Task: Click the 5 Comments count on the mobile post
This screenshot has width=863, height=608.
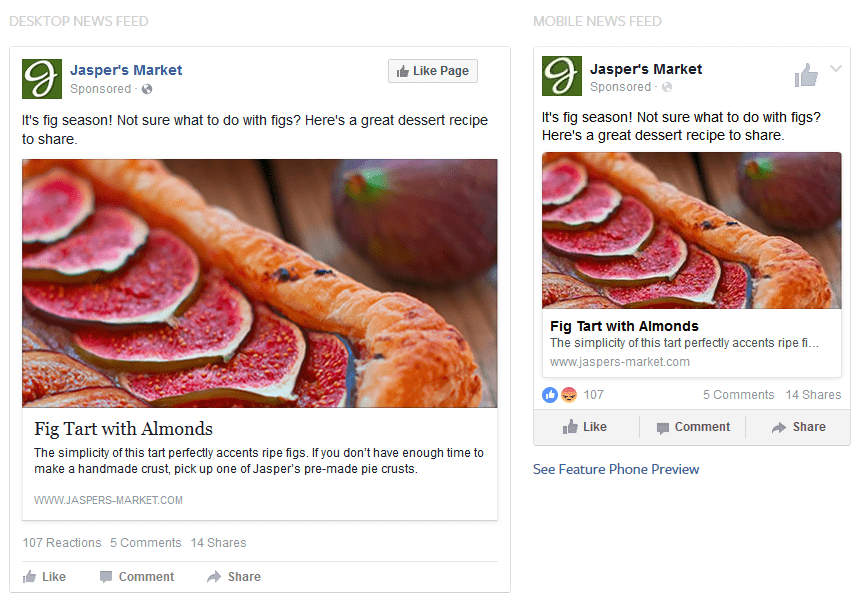Action: (x=739, y=395)
